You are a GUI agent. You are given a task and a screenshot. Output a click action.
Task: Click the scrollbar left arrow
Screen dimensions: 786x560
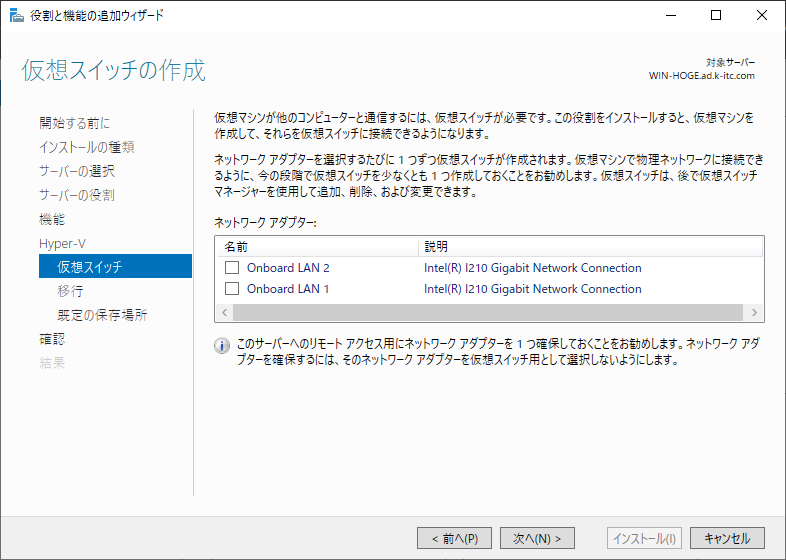[x=225, y=312]
